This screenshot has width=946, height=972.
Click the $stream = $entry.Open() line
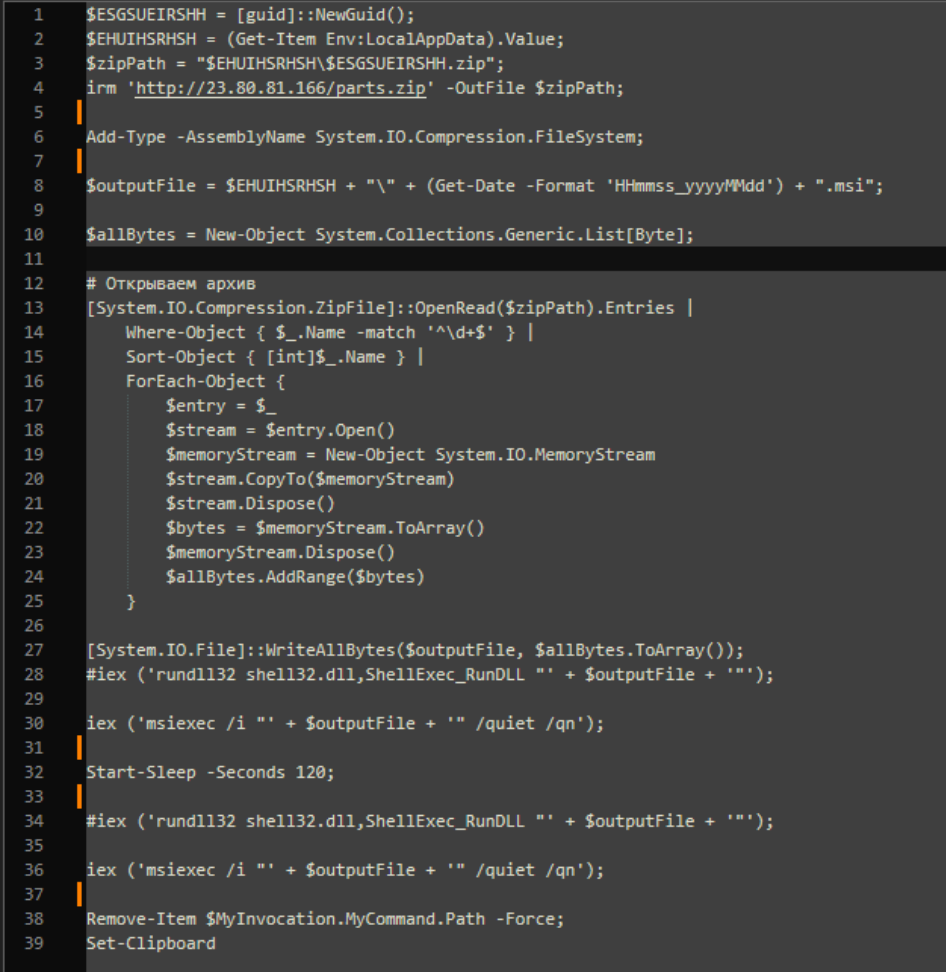280,430
